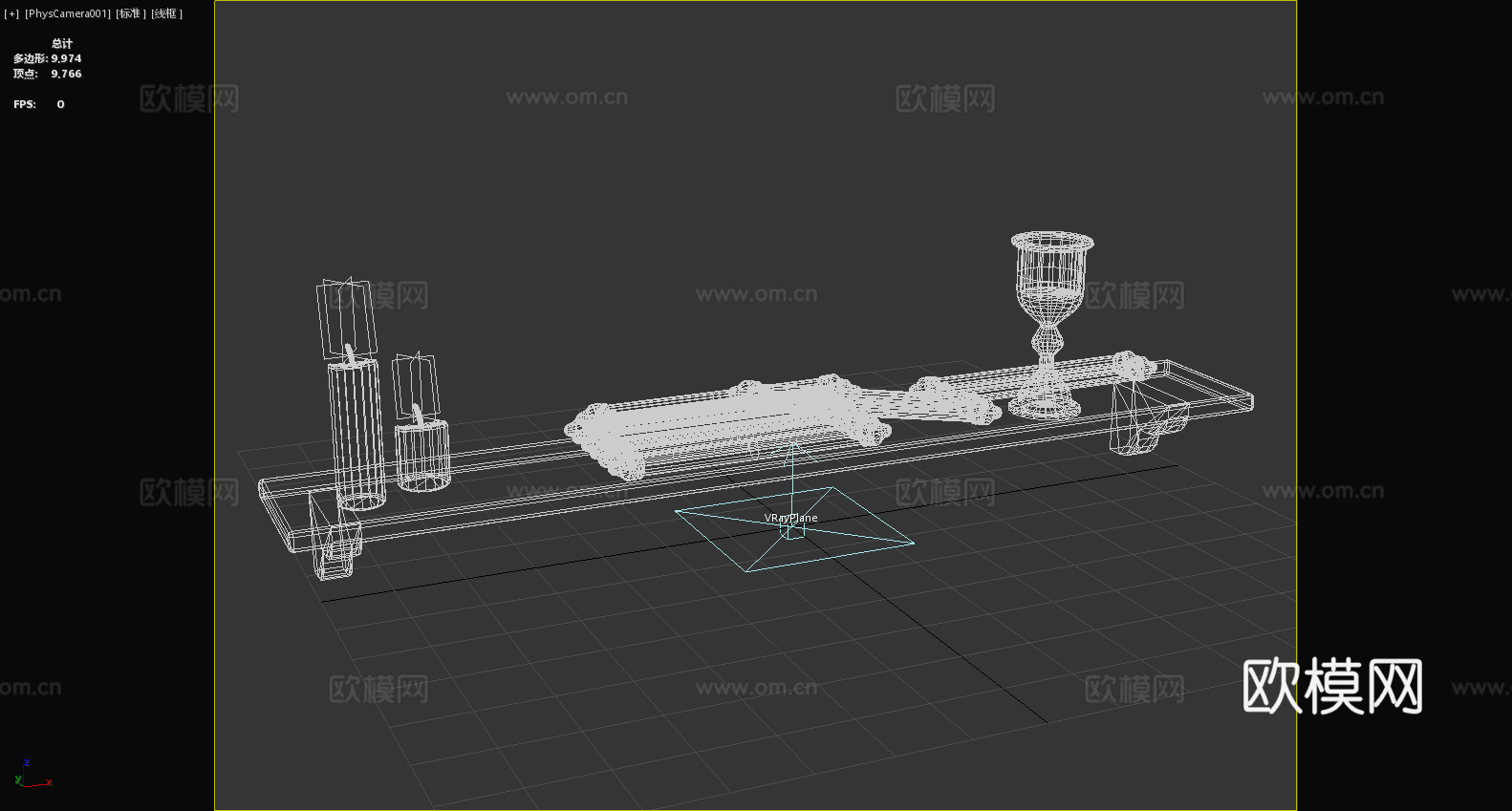Viewport: 1512px width, 811px height.
Task: Select the left tray leg bracket
Action: coord(335,537)
